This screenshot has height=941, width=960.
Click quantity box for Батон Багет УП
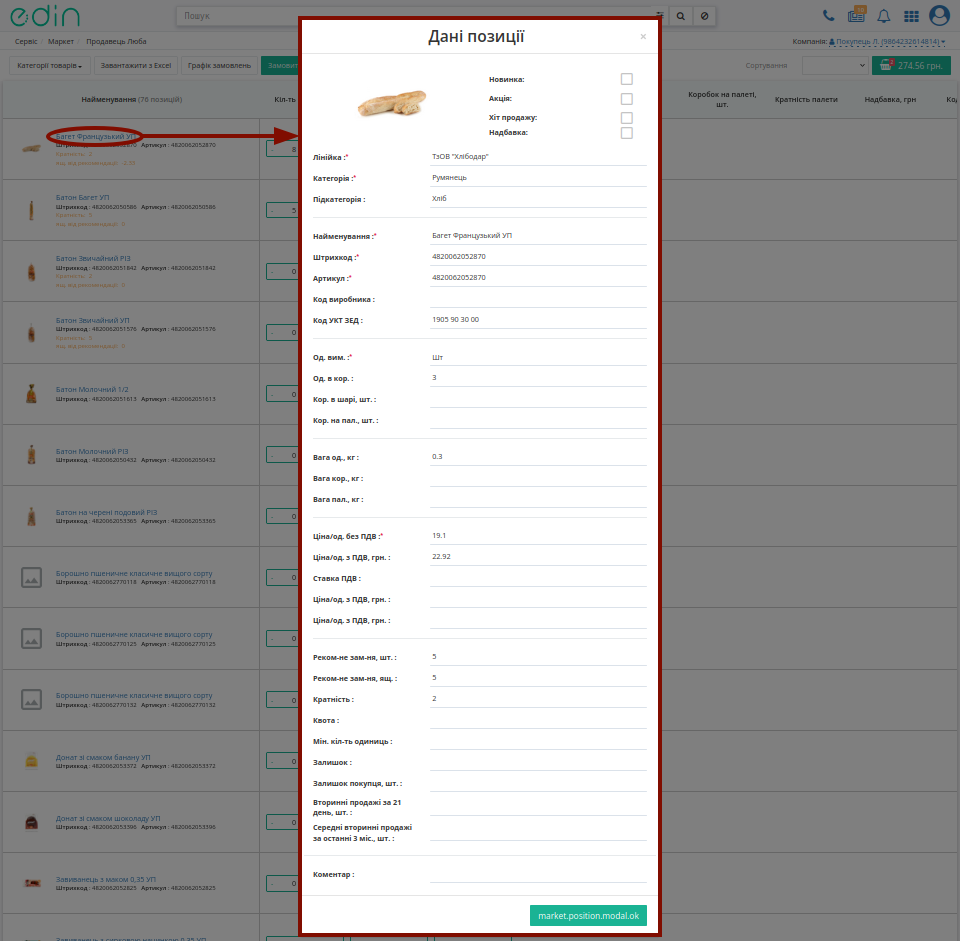point(283,210)
